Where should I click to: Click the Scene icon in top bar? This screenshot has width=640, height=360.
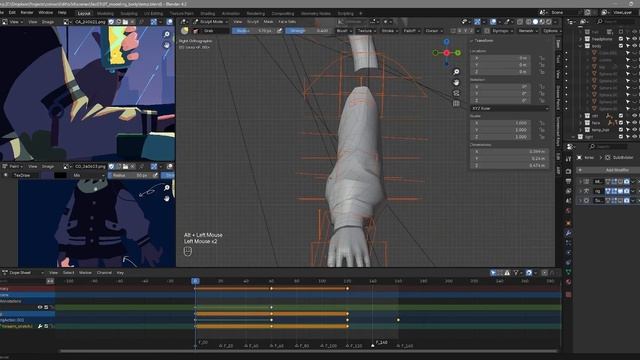(543, 13)
